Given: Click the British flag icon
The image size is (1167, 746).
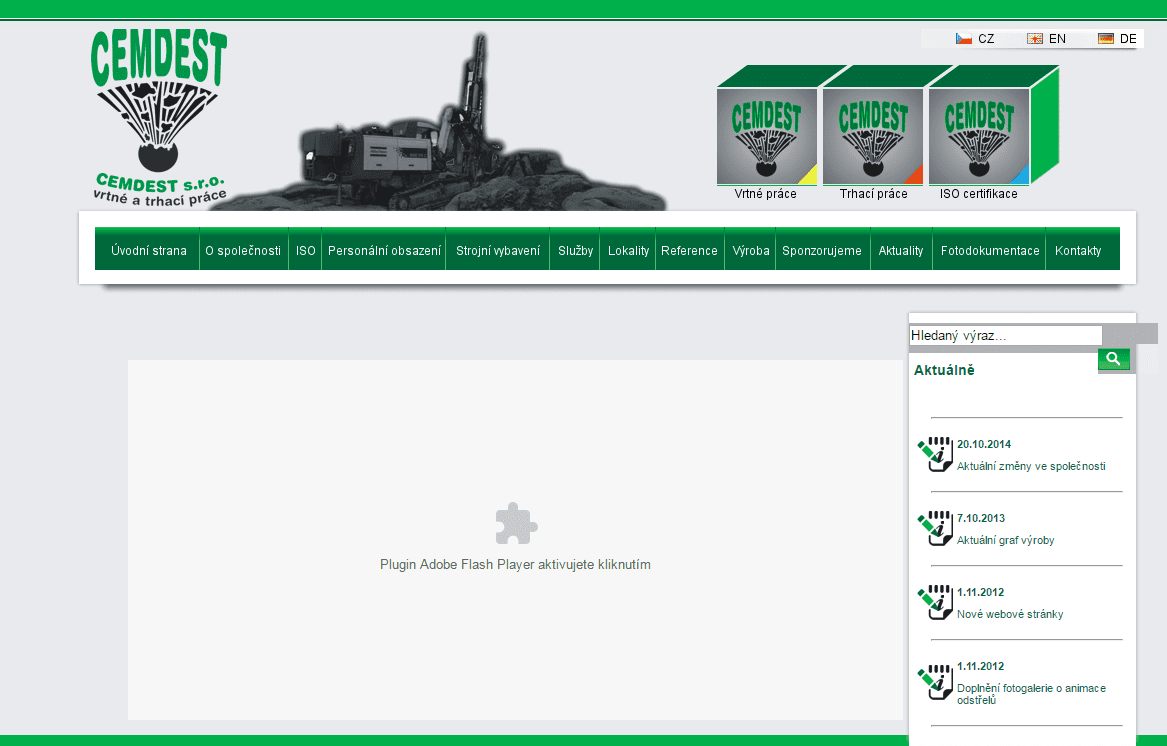Looking at the screenshot, I should coord(1035,39).
